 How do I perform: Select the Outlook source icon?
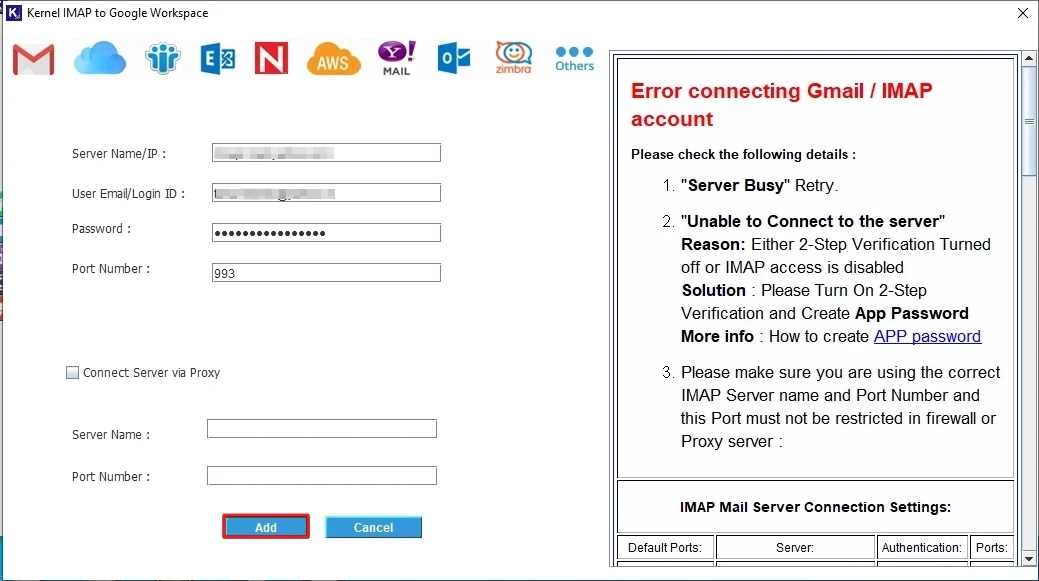[x=453, y=59]
